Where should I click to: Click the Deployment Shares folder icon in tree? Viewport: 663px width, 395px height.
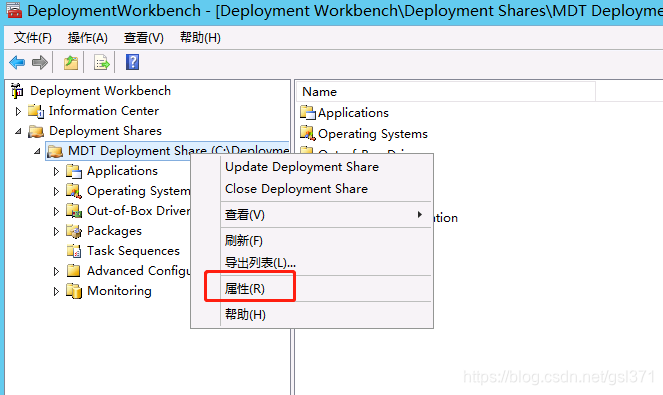point(36,131)
